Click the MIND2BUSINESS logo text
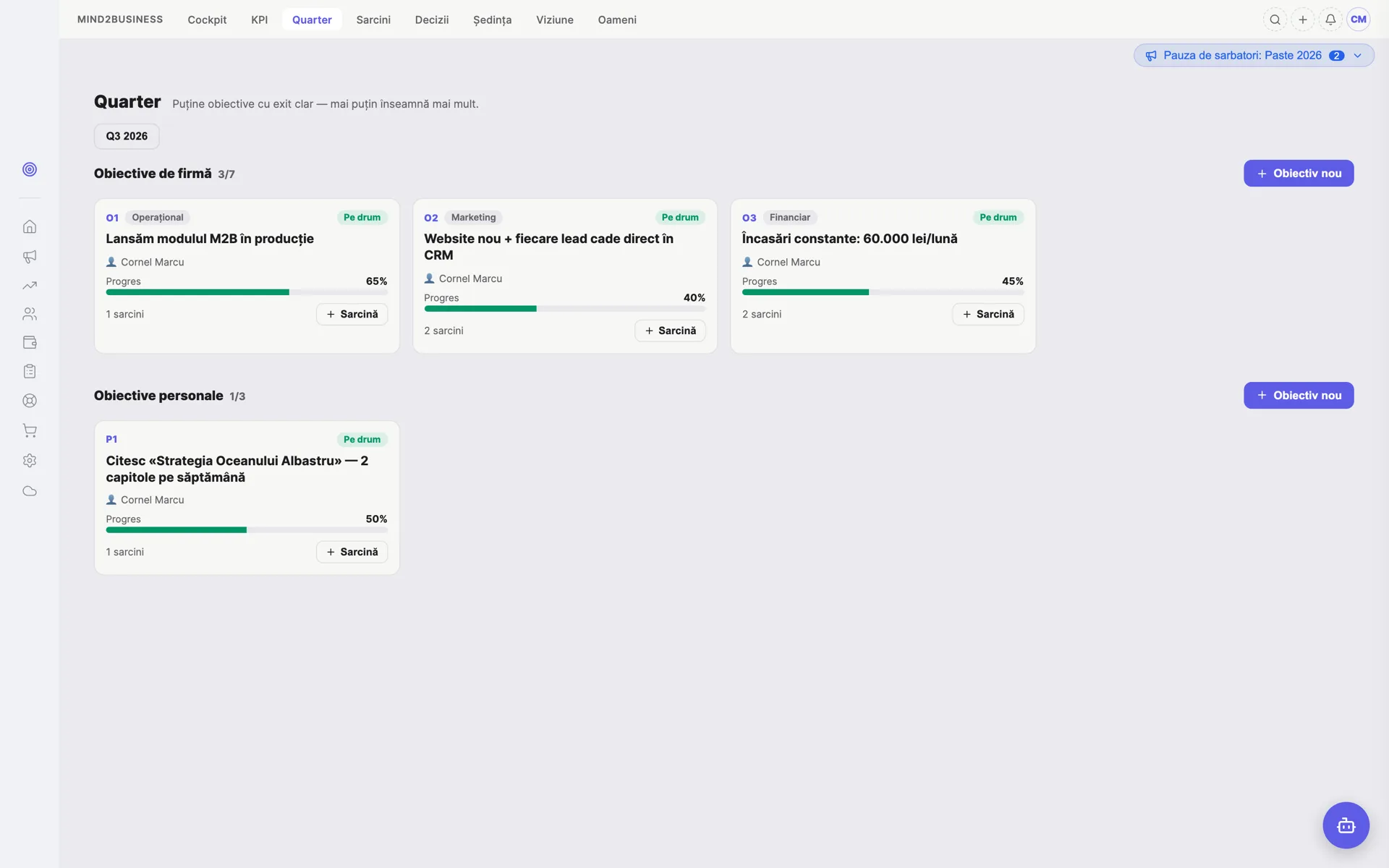Viewport: 1389px width, 868px height. tap(120, 20)
